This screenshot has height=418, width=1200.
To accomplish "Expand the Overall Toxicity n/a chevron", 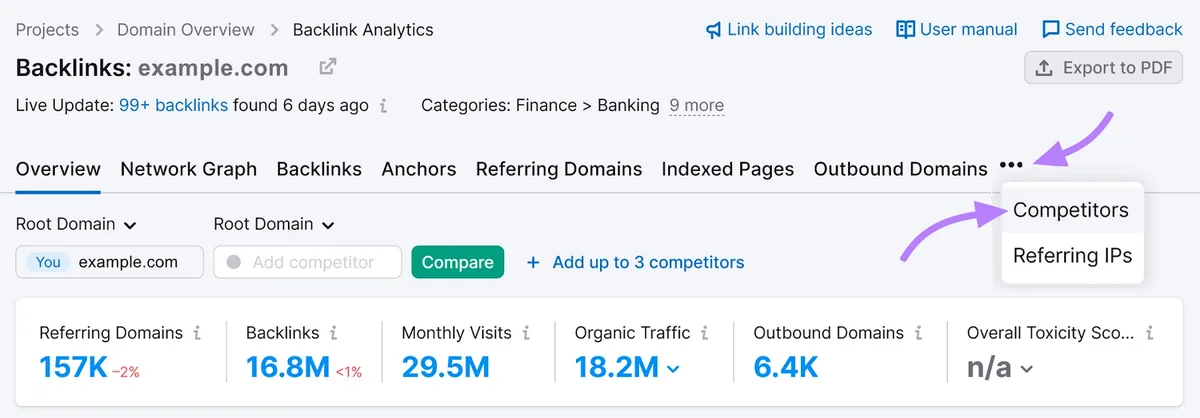I will (1026, 369).
